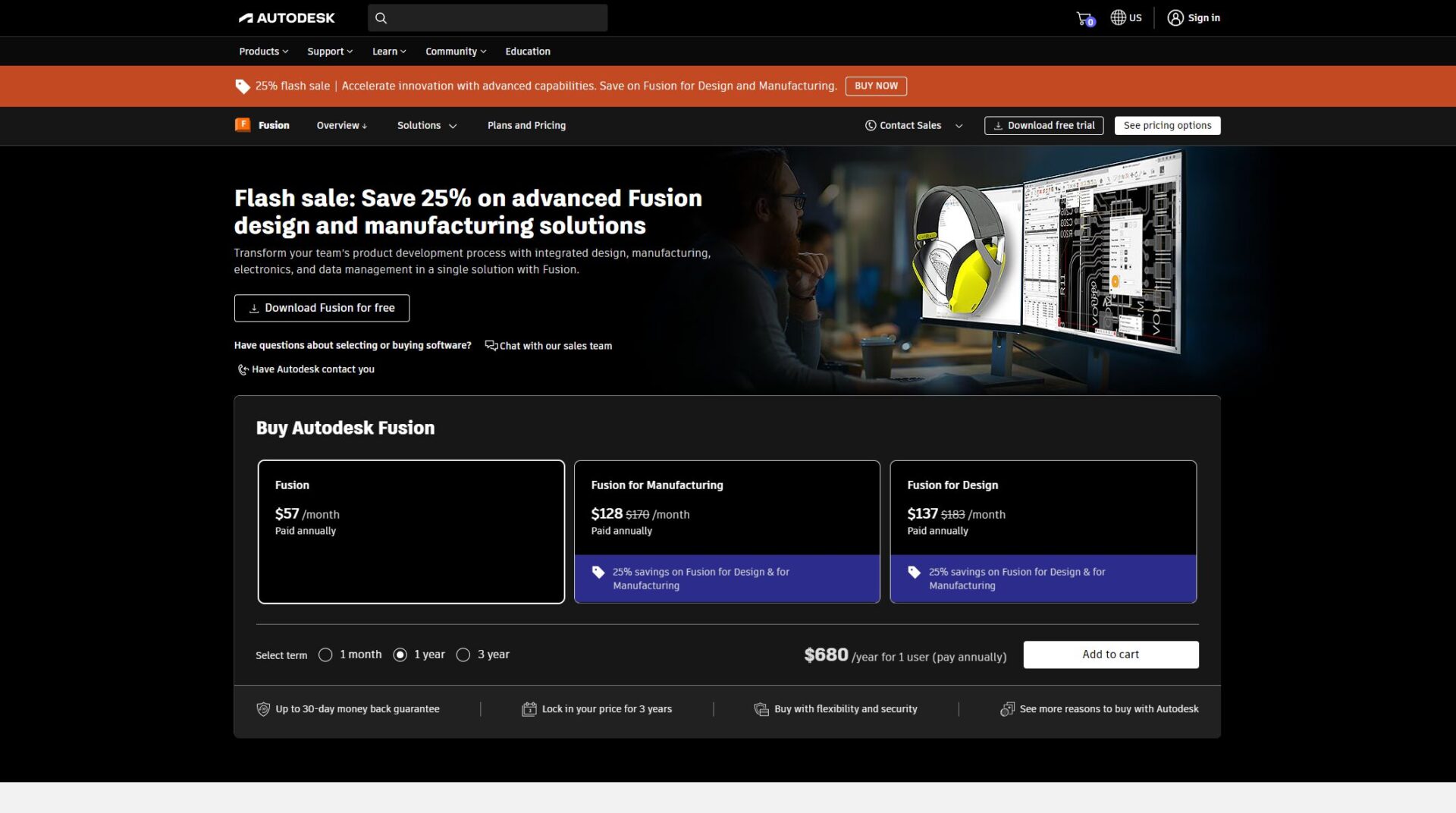Click the BUY NOW banner button

click(x=876, y=86)
